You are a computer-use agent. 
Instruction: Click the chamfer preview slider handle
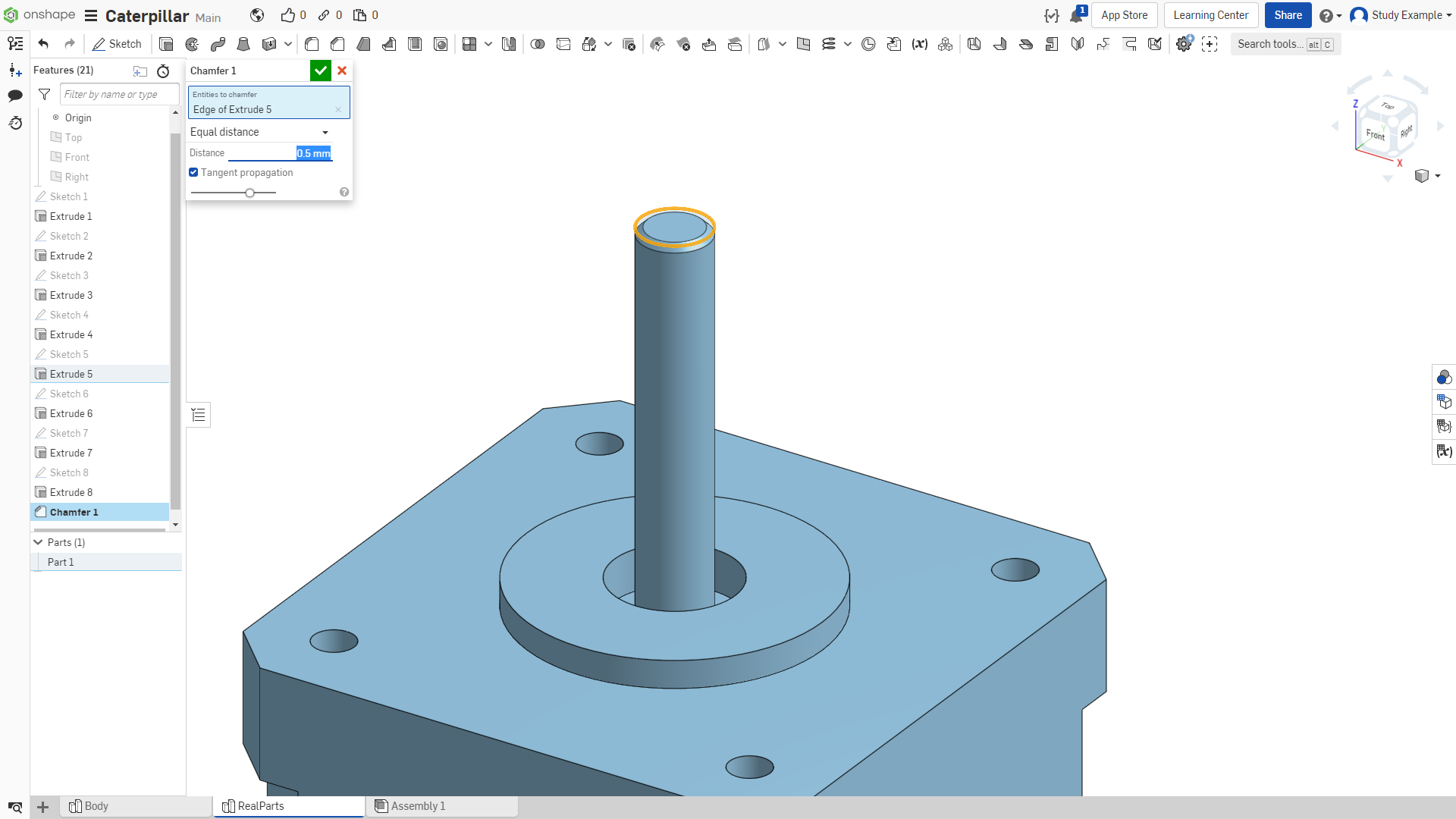pyautogui.click(x=249, y=193)
